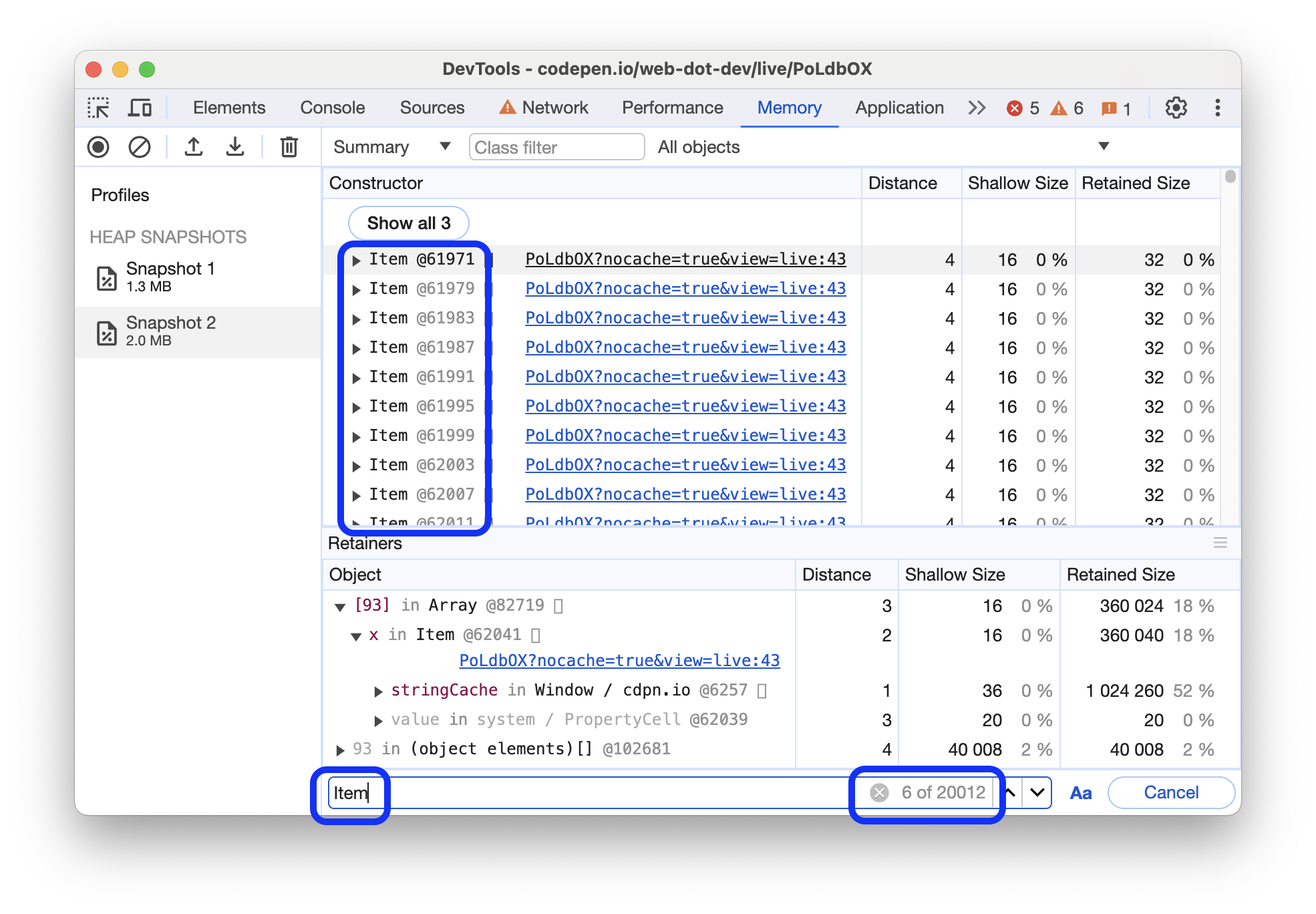Clear the search input field
The image size is (1316, 914).
pyautogui.click(x=878, y=791)
